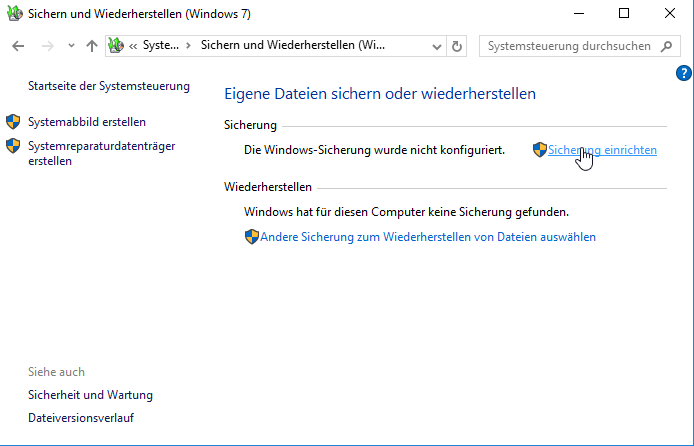694x446 pixels.
Task: Click the text Die Windows-Sicherung wurde nicht konfiguriert.
Action: [x=374, y=150]
